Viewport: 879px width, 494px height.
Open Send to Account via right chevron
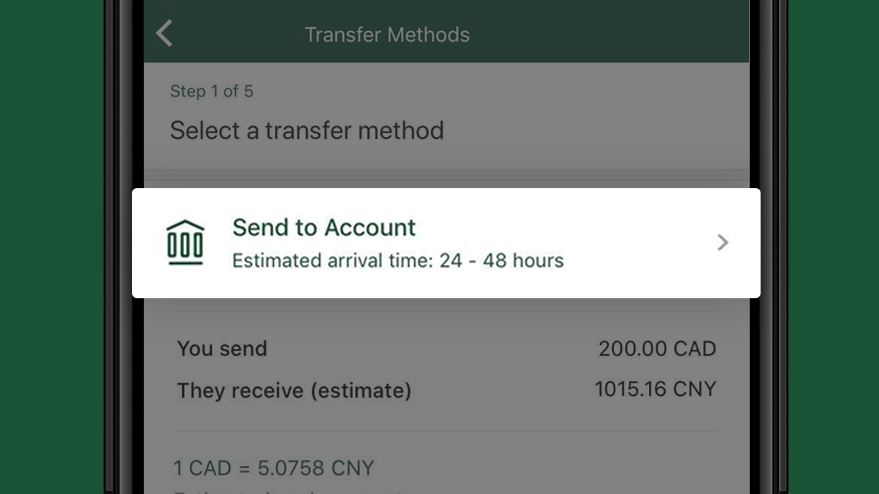pos(723,242)
